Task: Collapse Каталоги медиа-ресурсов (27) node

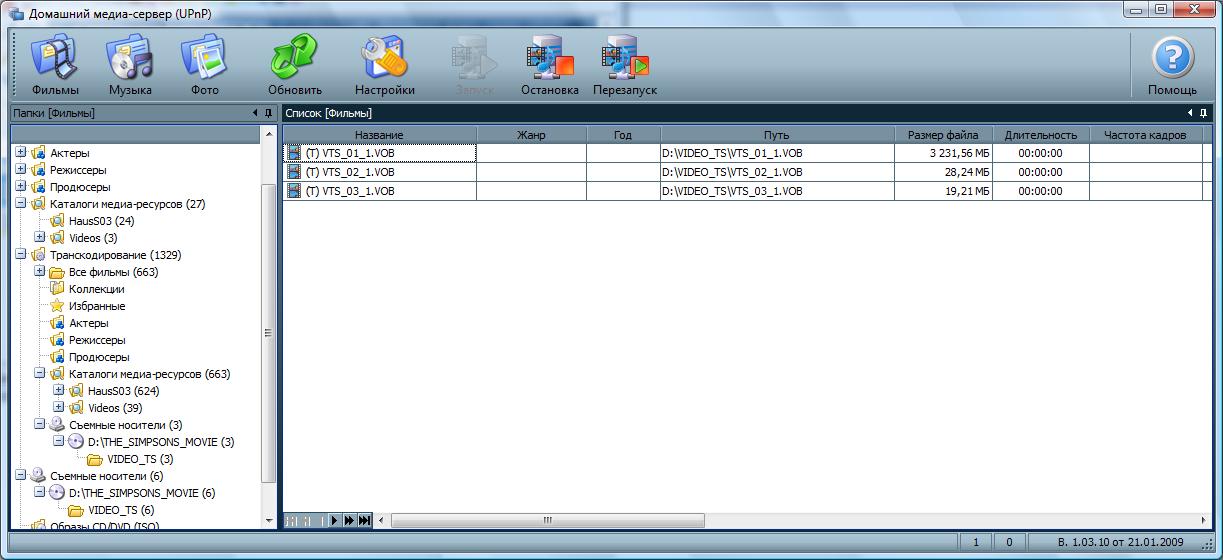Action: pos(21,204)
